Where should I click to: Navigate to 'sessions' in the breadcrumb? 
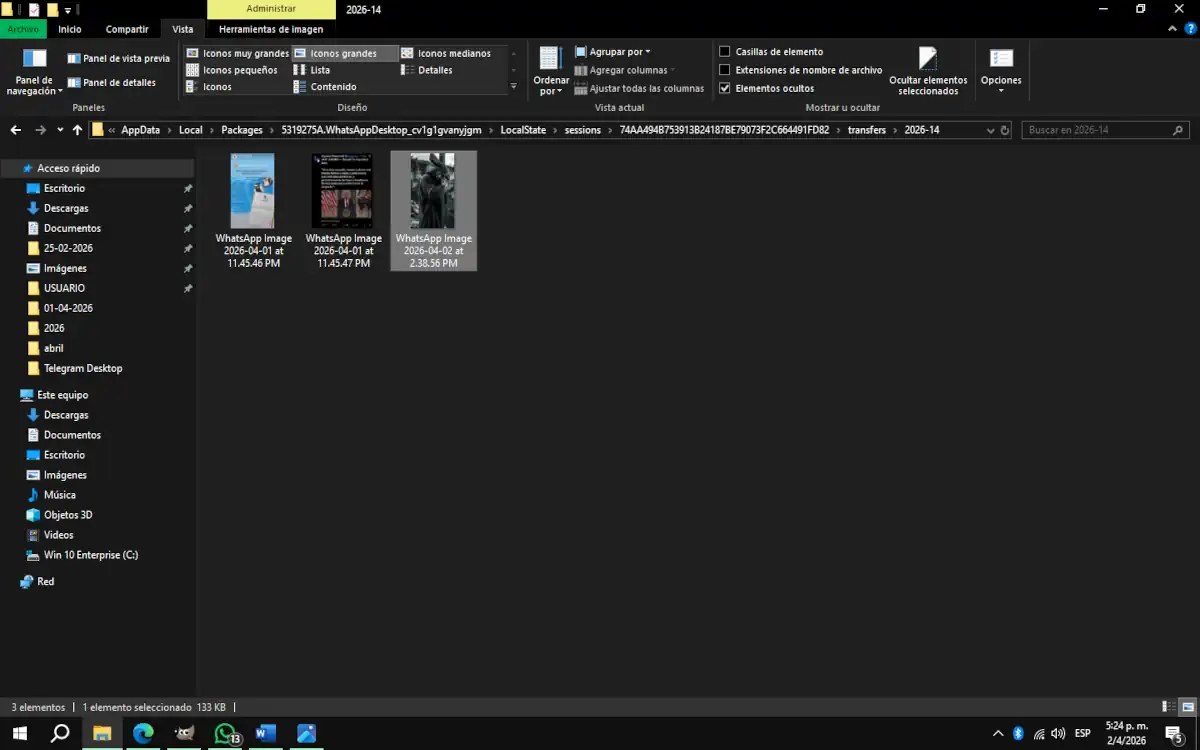pos(583,129)
